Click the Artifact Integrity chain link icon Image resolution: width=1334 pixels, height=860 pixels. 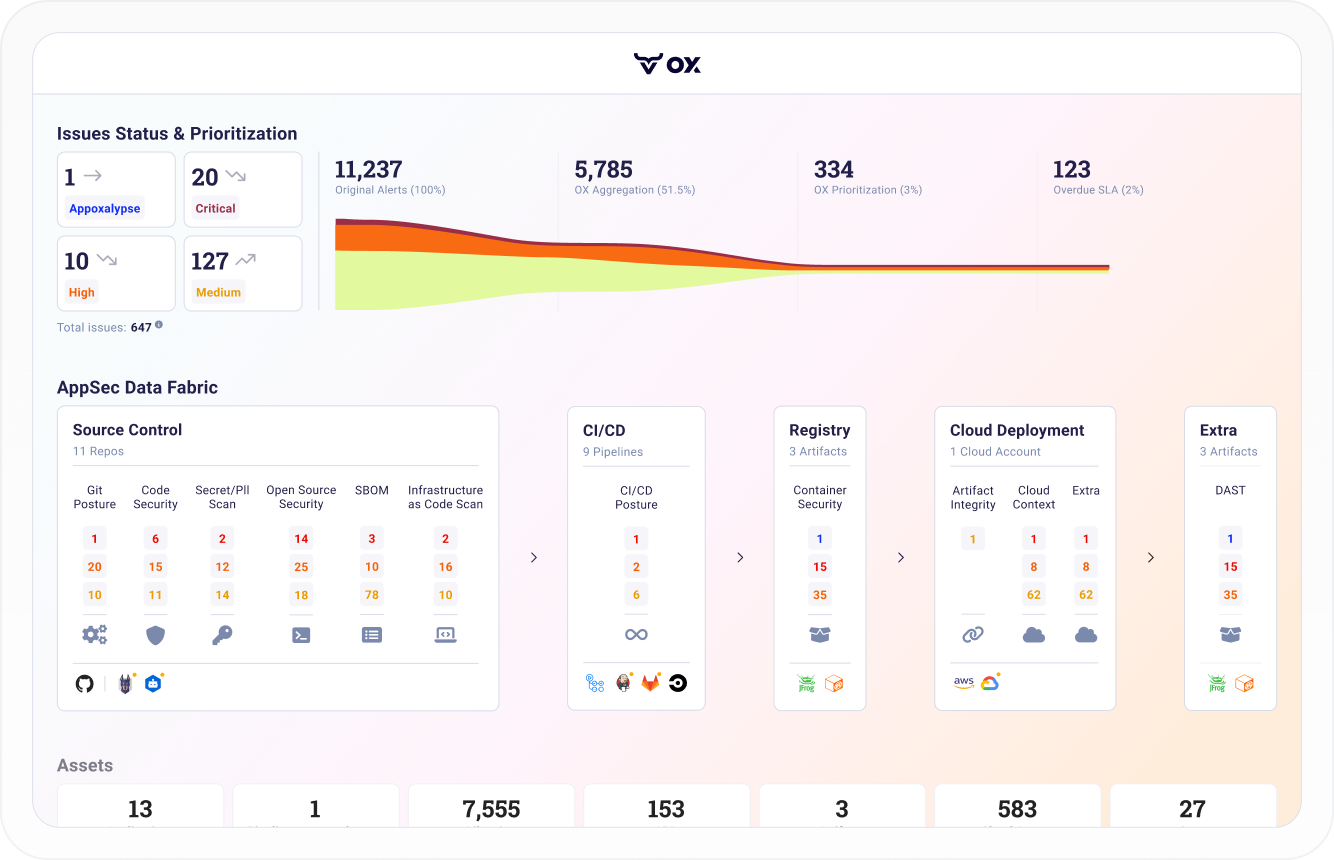pyautogui.click(x=973, y=635)
